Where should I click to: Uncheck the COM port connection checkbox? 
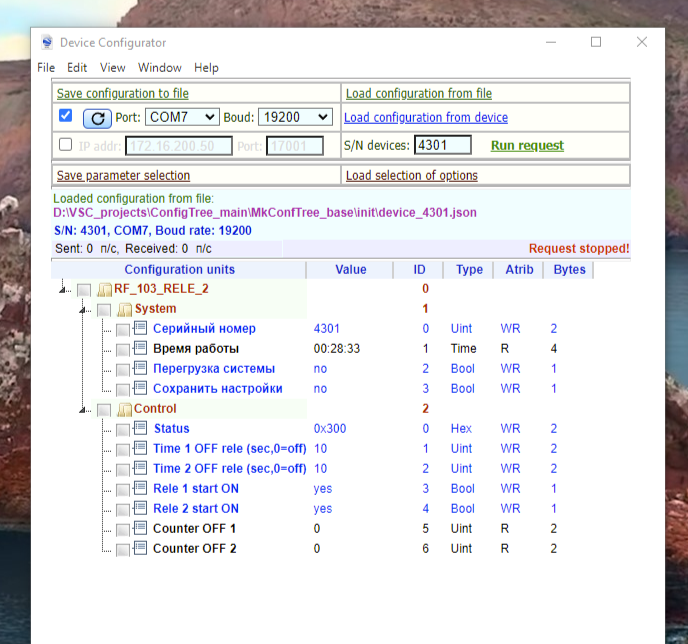[65, 115]
